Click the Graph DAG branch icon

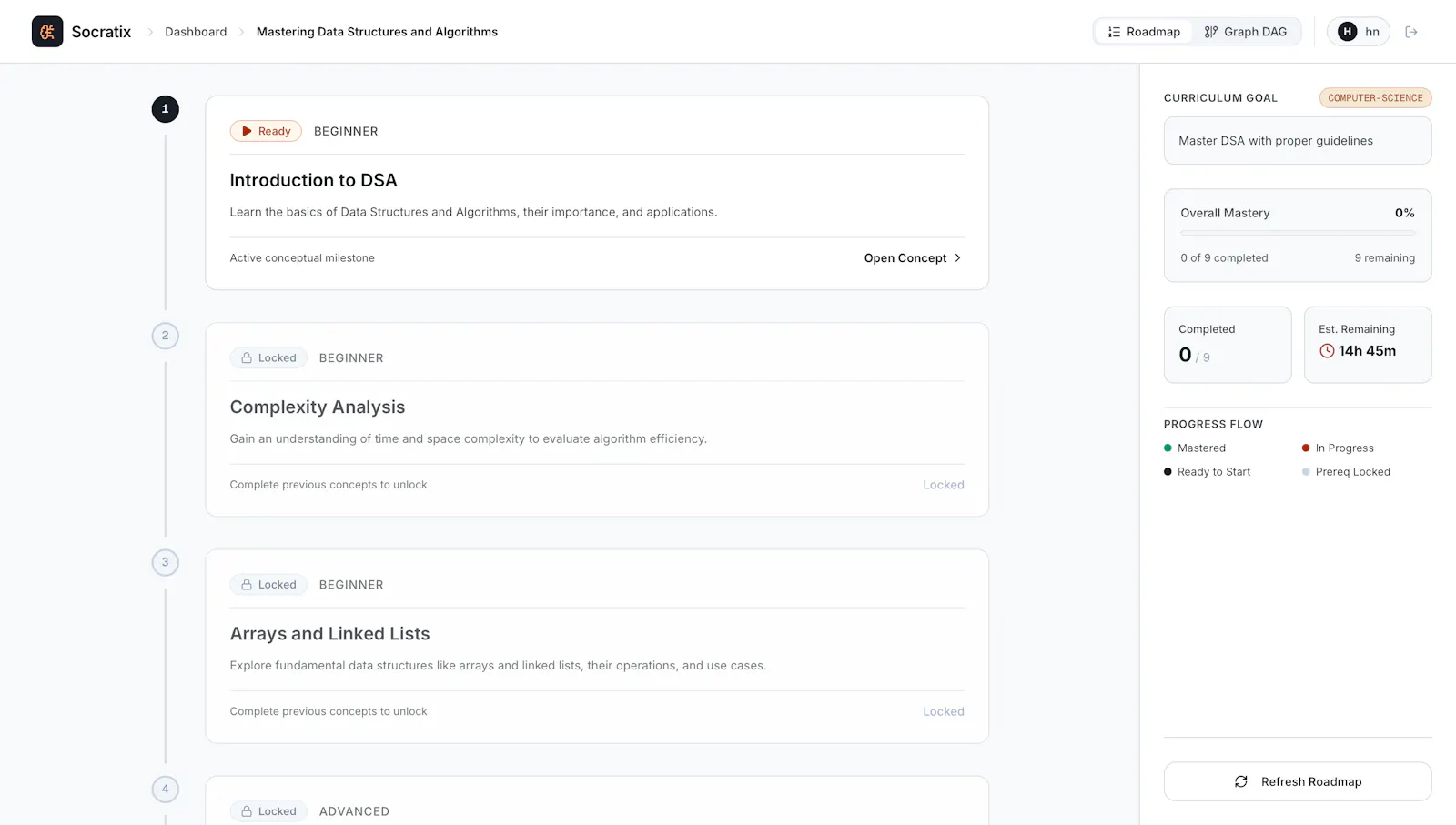(x=1211, y=32)
